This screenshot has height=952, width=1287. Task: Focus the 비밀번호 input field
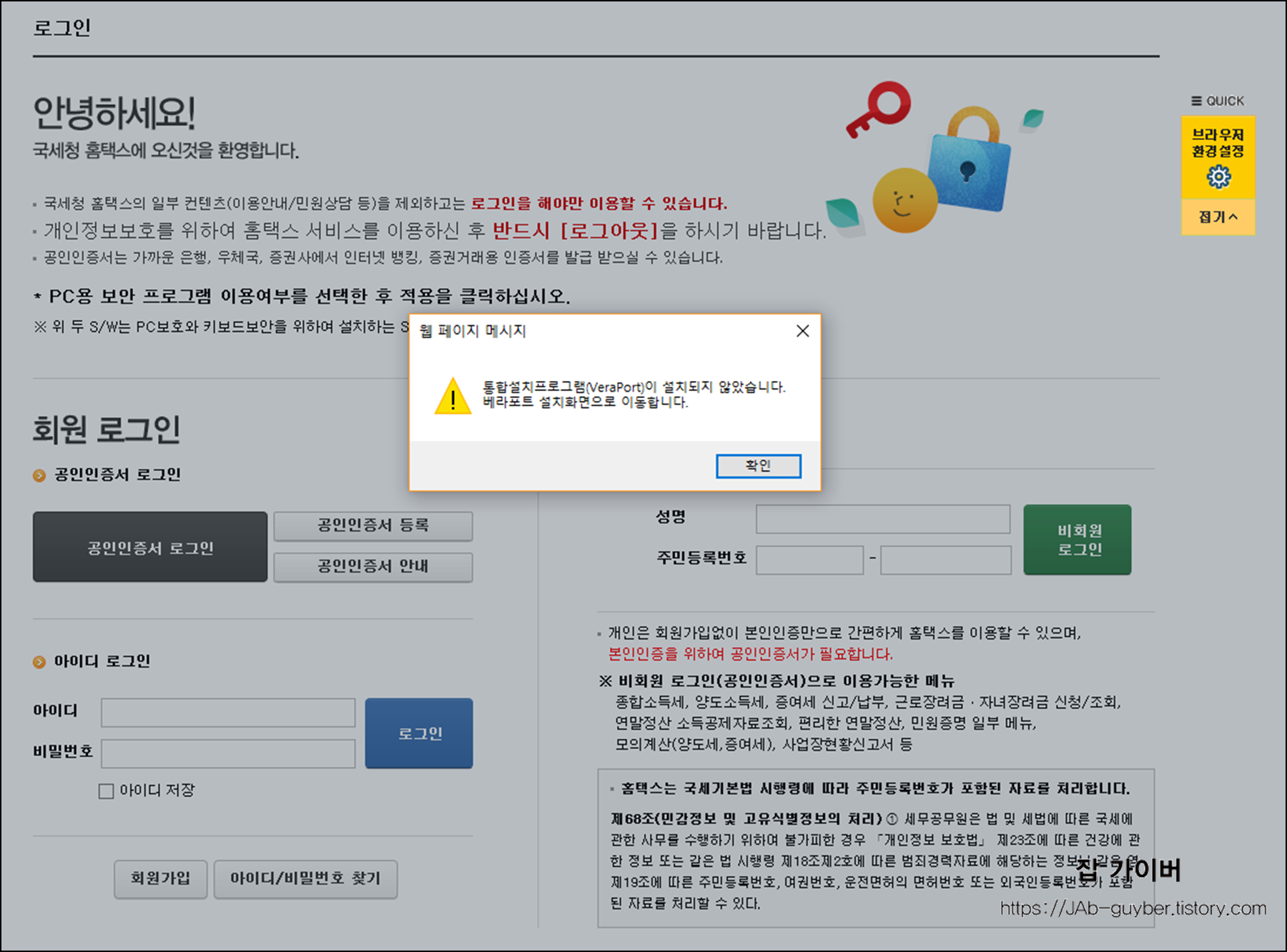pos(228,753)
